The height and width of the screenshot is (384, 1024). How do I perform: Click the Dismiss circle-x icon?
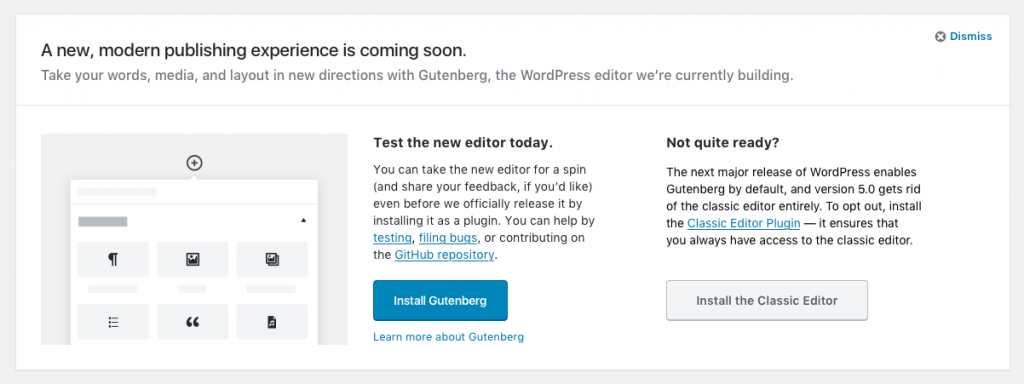(940, 37)
